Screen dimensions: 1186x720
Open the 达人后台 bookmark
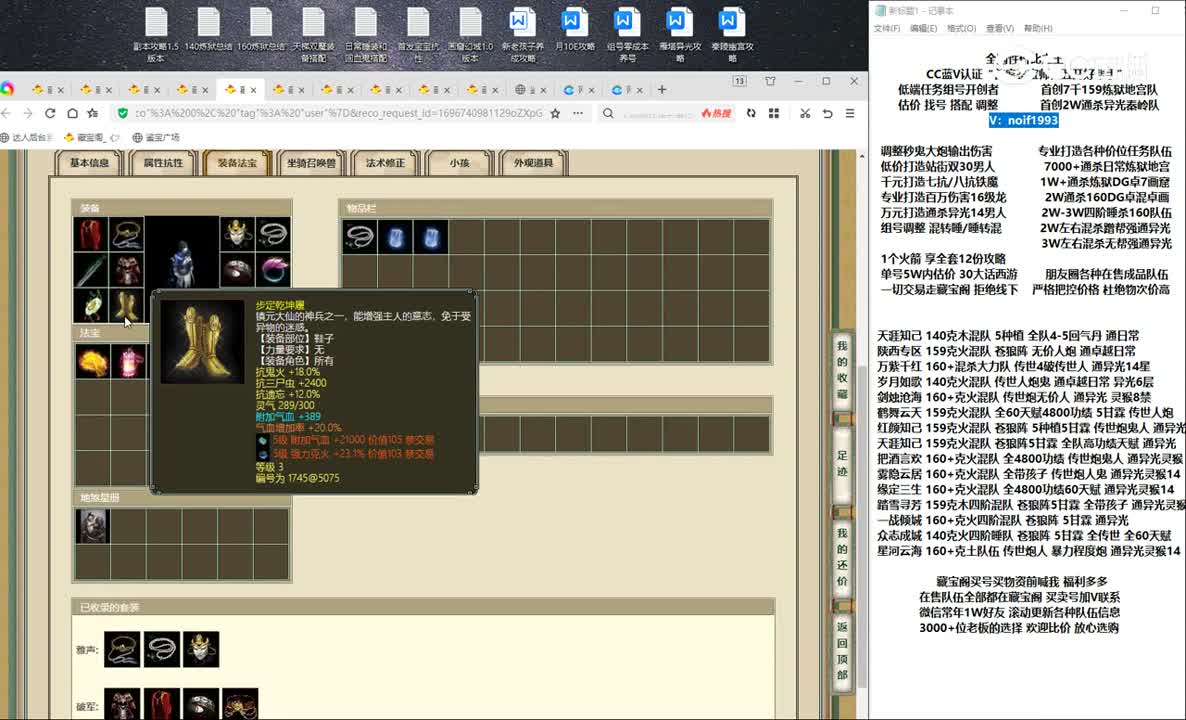pyautogui.click(x=27, y=138)
